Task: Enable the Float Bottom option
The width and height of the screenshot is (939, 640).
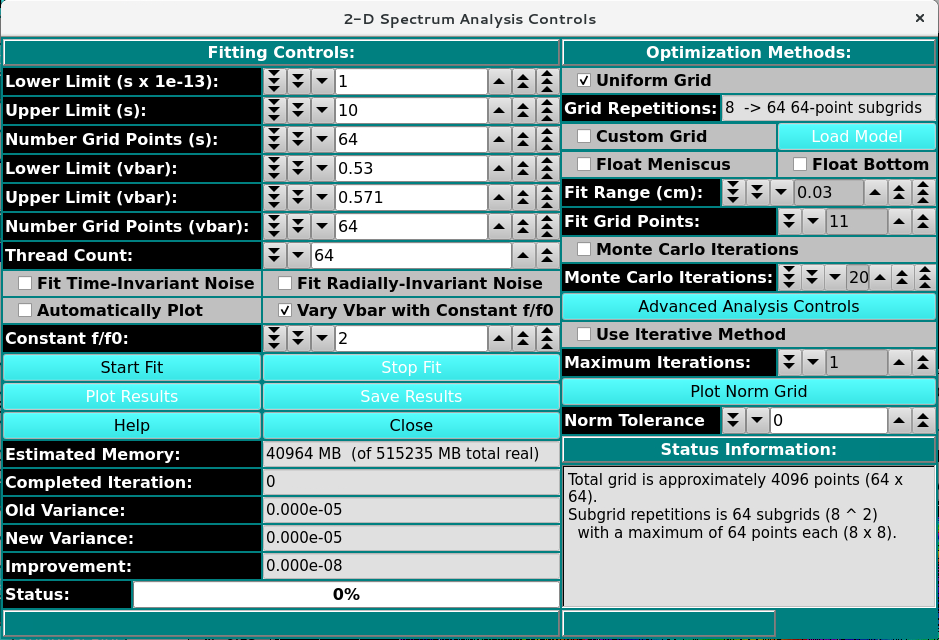Action: click(800, 164)
